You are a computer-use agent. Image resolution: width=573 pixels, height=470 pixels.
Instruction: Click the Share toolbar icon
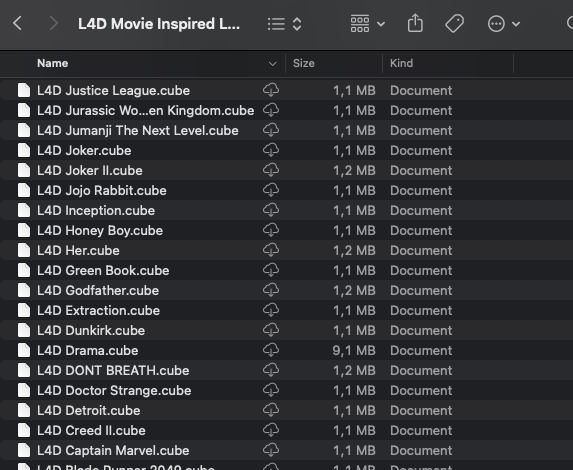tap(415, 23)
